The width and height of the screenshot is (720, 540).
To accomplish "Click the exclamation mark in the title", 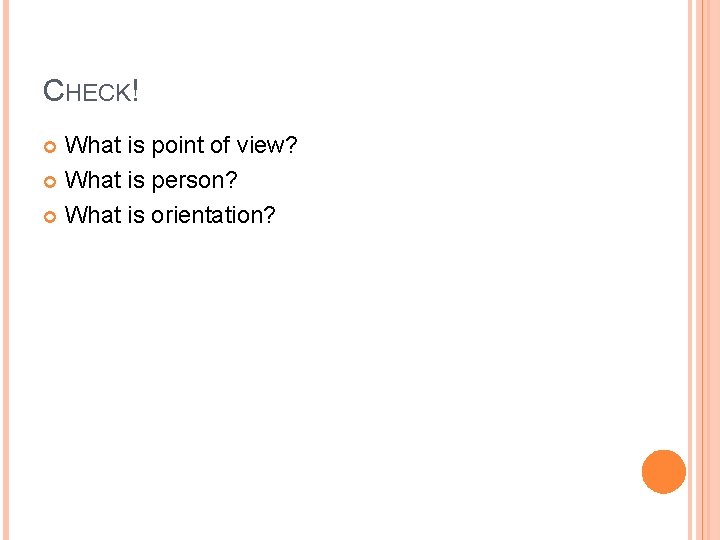I will [134, 92].
